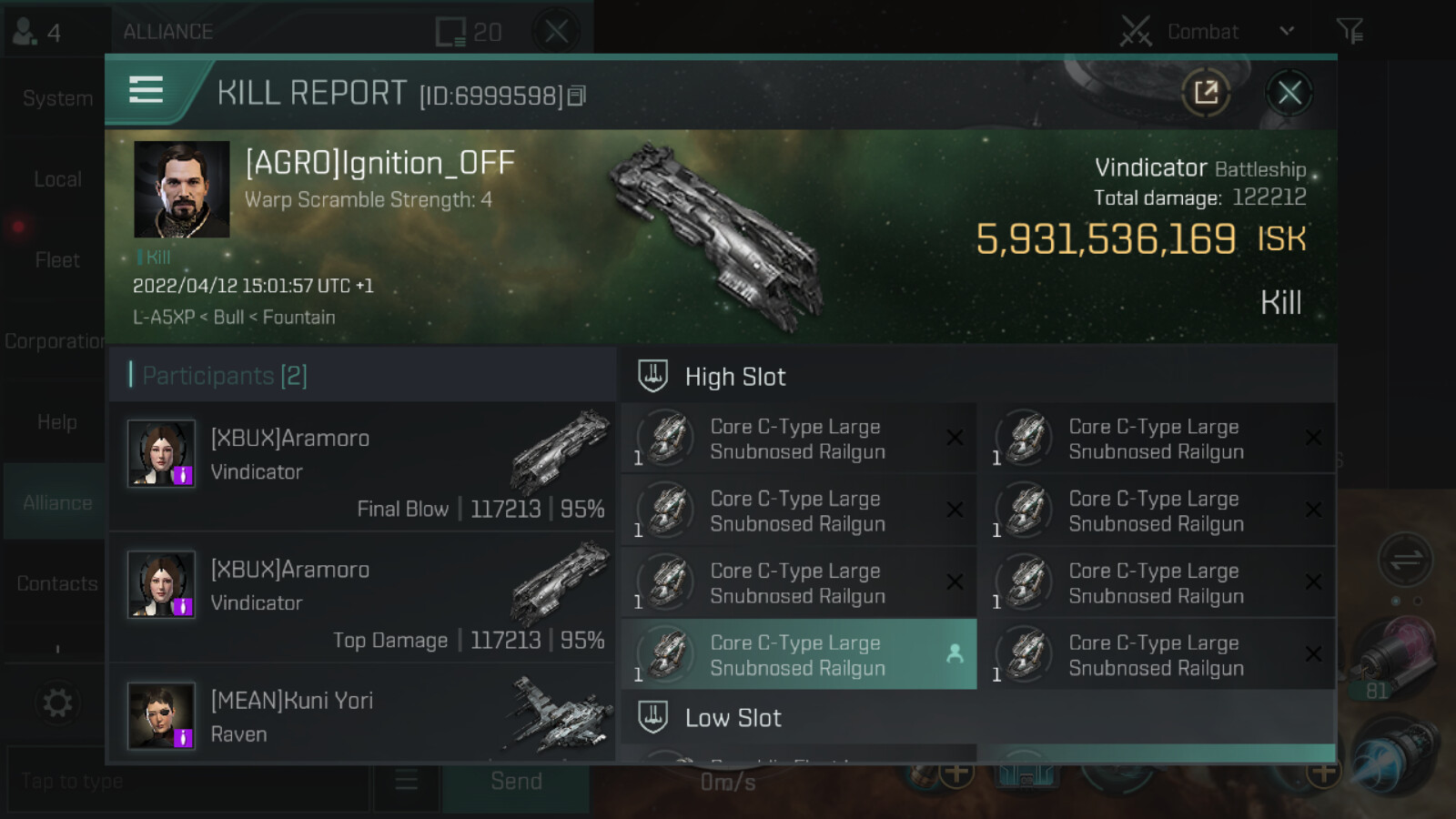Viewport: 1456px width, 819px height.
Task: Click the swap arrows circle button
Action: click(1405, 560)
